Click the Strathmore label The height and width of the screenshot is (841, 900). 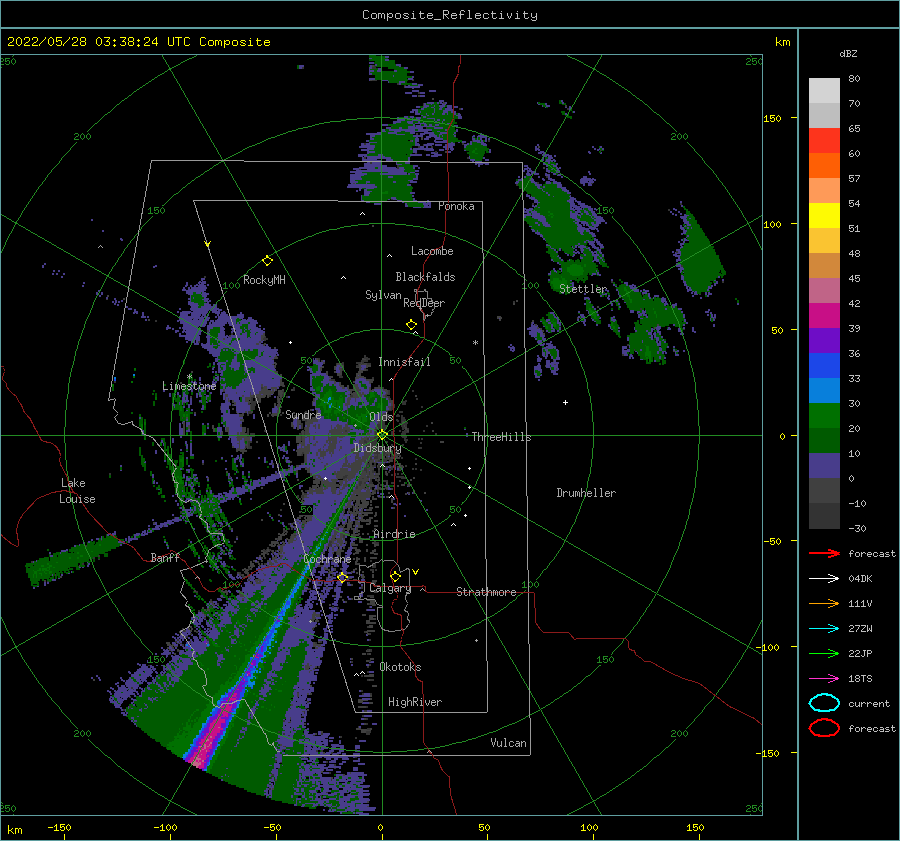tap(486, 592)
